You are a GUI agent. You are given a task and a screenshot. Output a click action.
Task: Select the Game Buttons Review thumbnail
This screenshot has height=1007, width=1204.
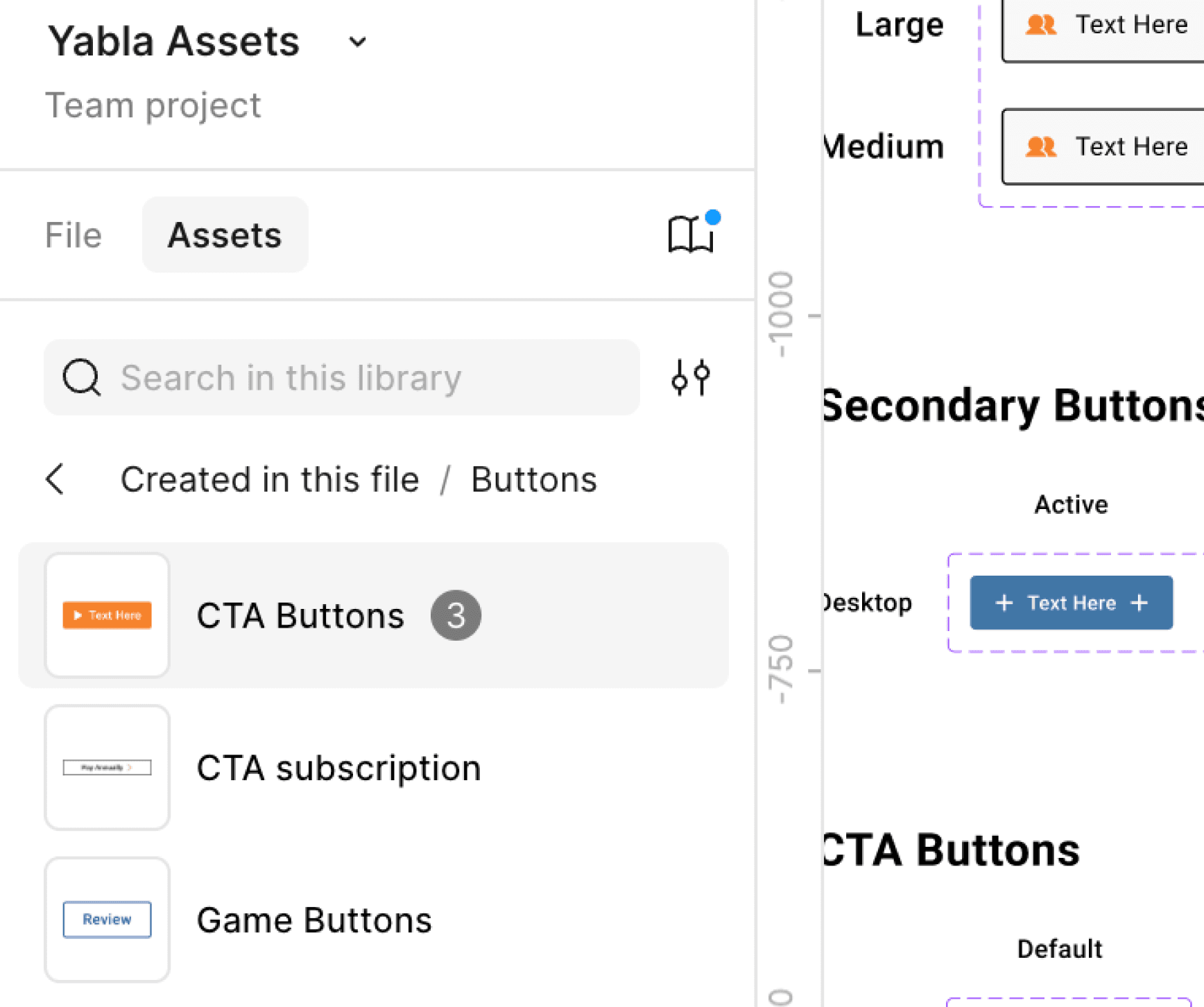(108, 920)
